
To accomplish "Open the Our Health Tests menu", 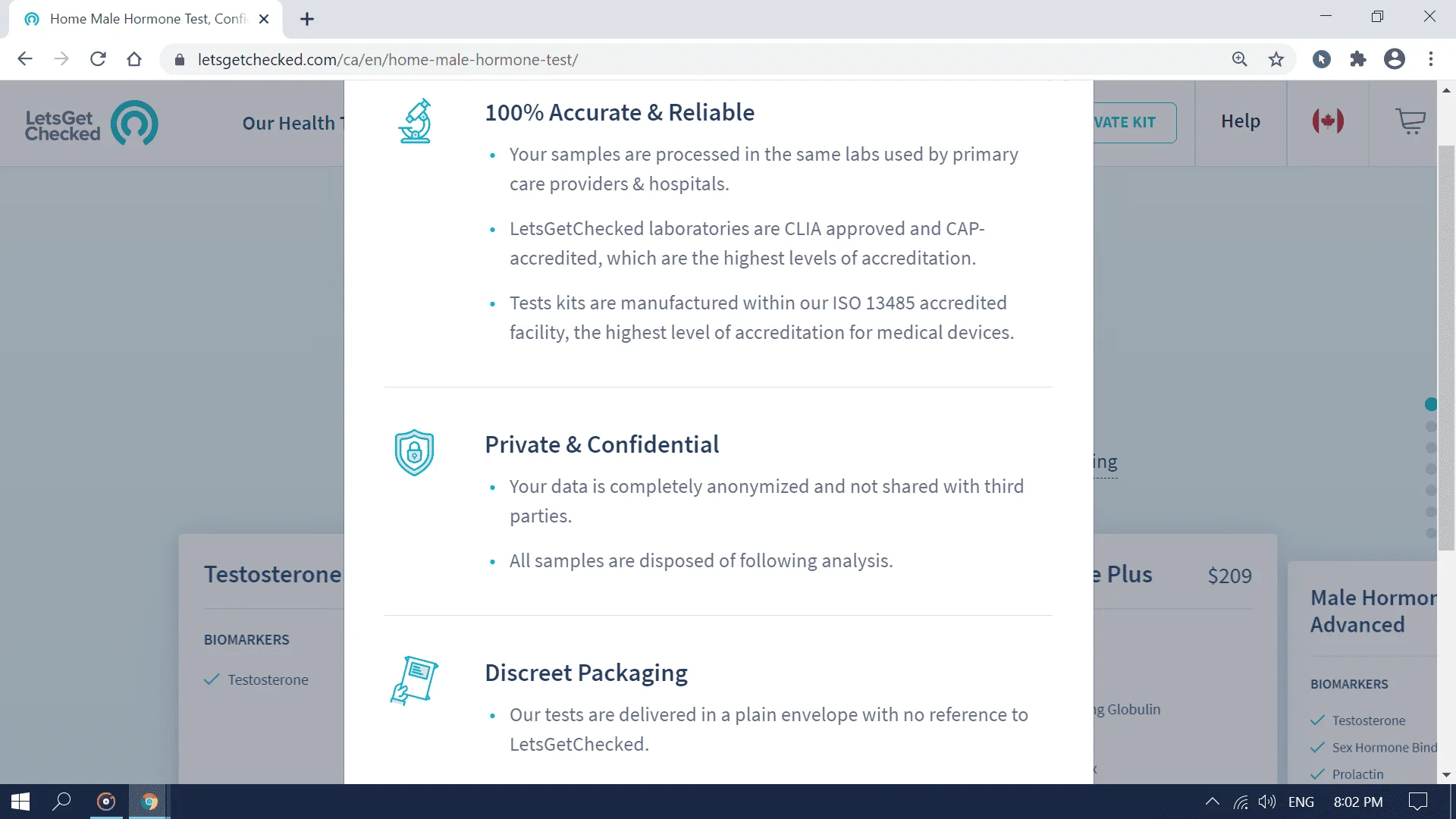I will [293, 123].
